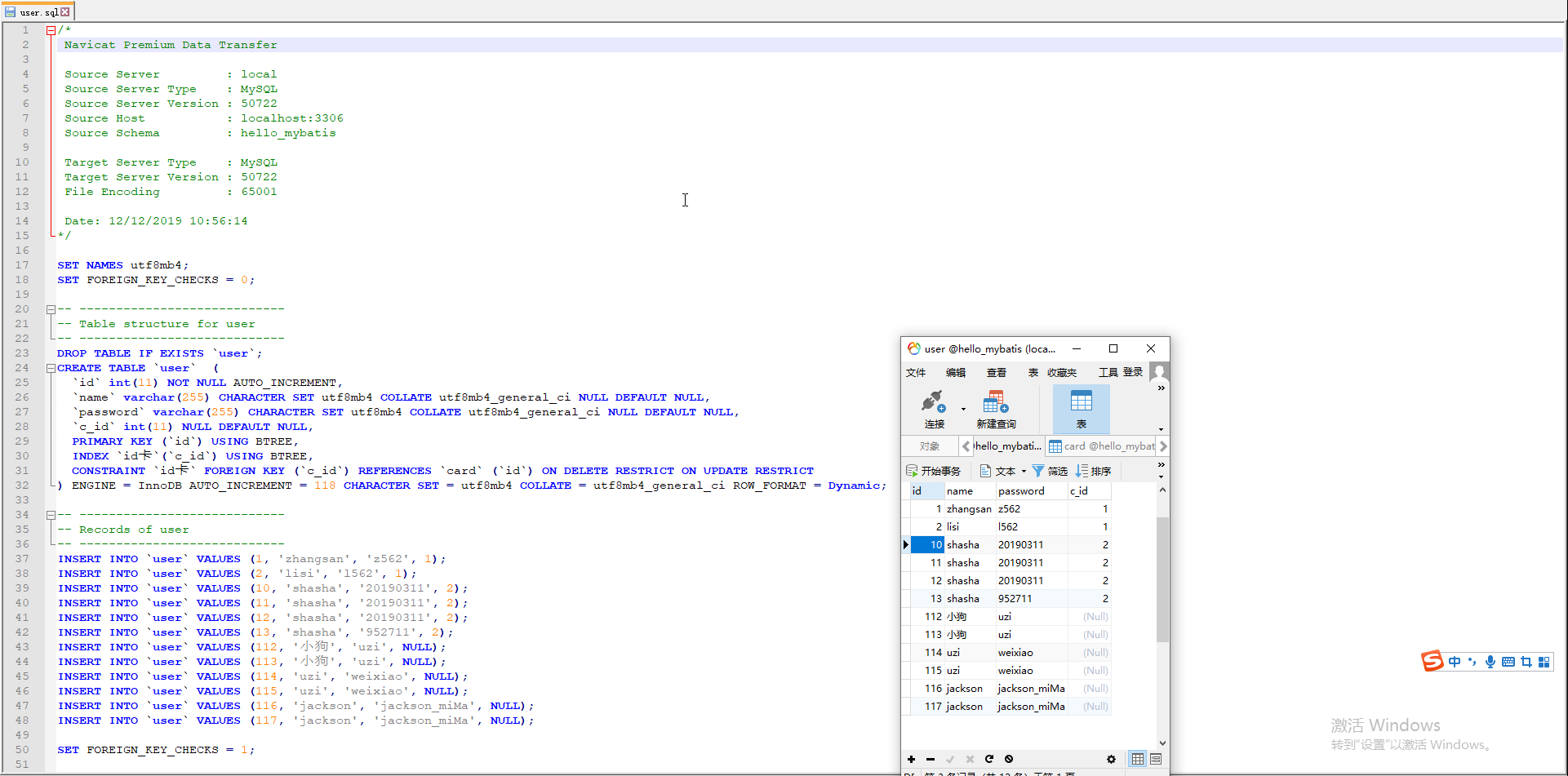Click the 筛选 (Filter) button
The height and width of the screenshot is (776, 1568).
1050,471
